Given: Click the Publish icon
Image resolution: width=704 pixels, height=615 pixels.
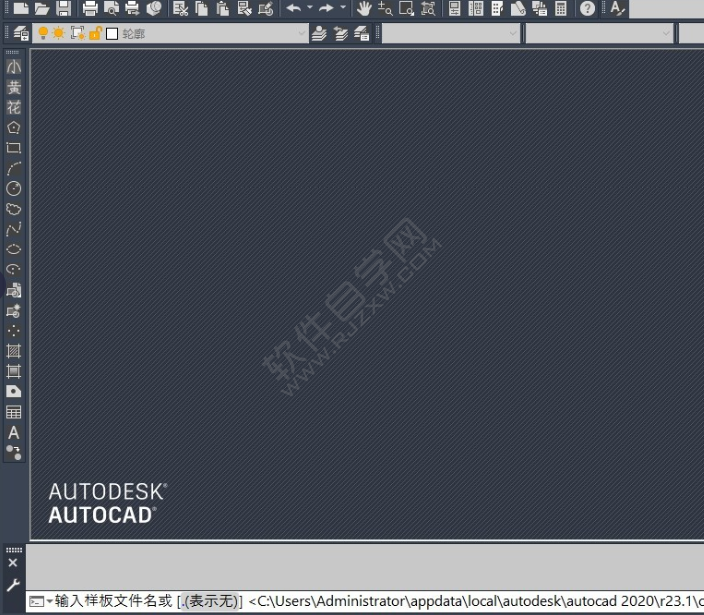Looking at the screenshot, I should 132,8.
